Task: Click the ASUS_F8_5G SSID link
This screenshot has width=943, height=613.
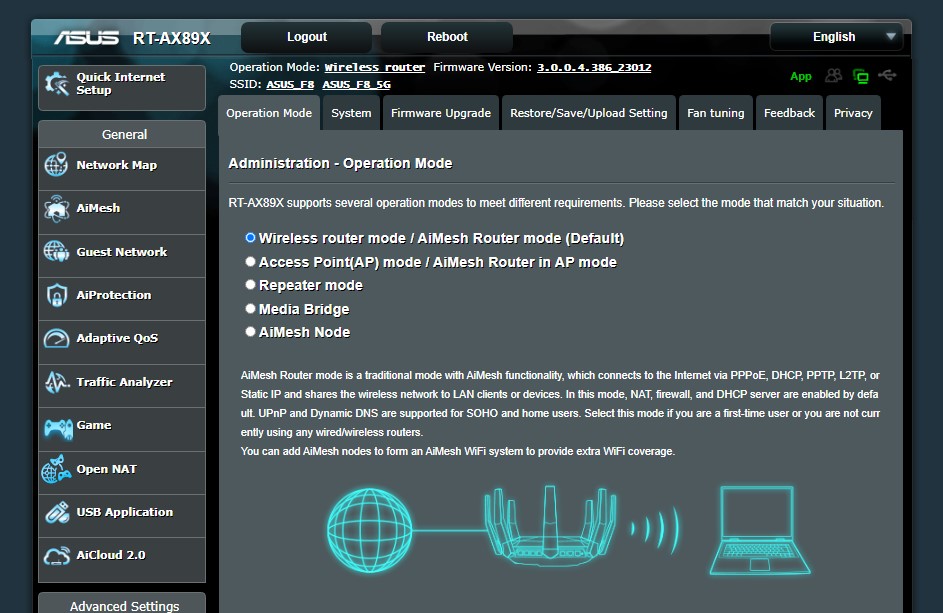Action: pyautogui.click(x=357, y=84)
